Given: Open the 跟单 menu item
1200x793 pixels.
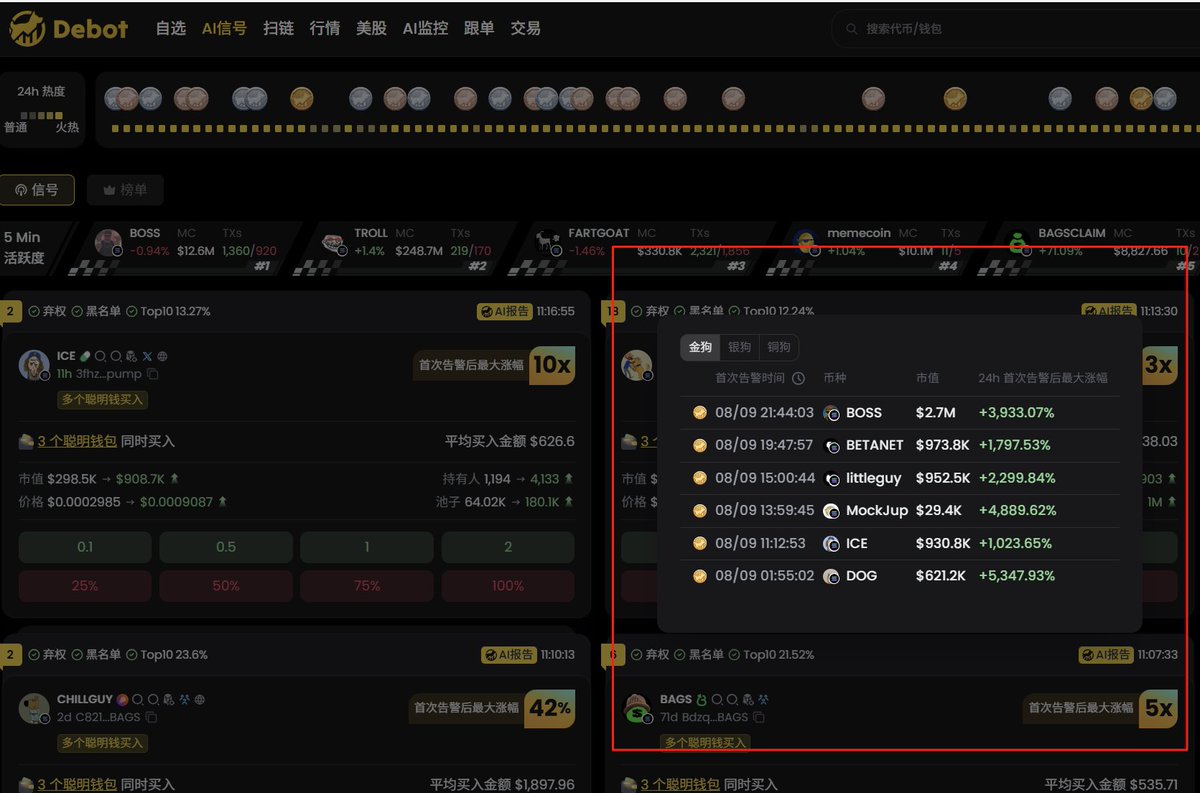Looking at the screenshot, I should click(x=479, y=29).
